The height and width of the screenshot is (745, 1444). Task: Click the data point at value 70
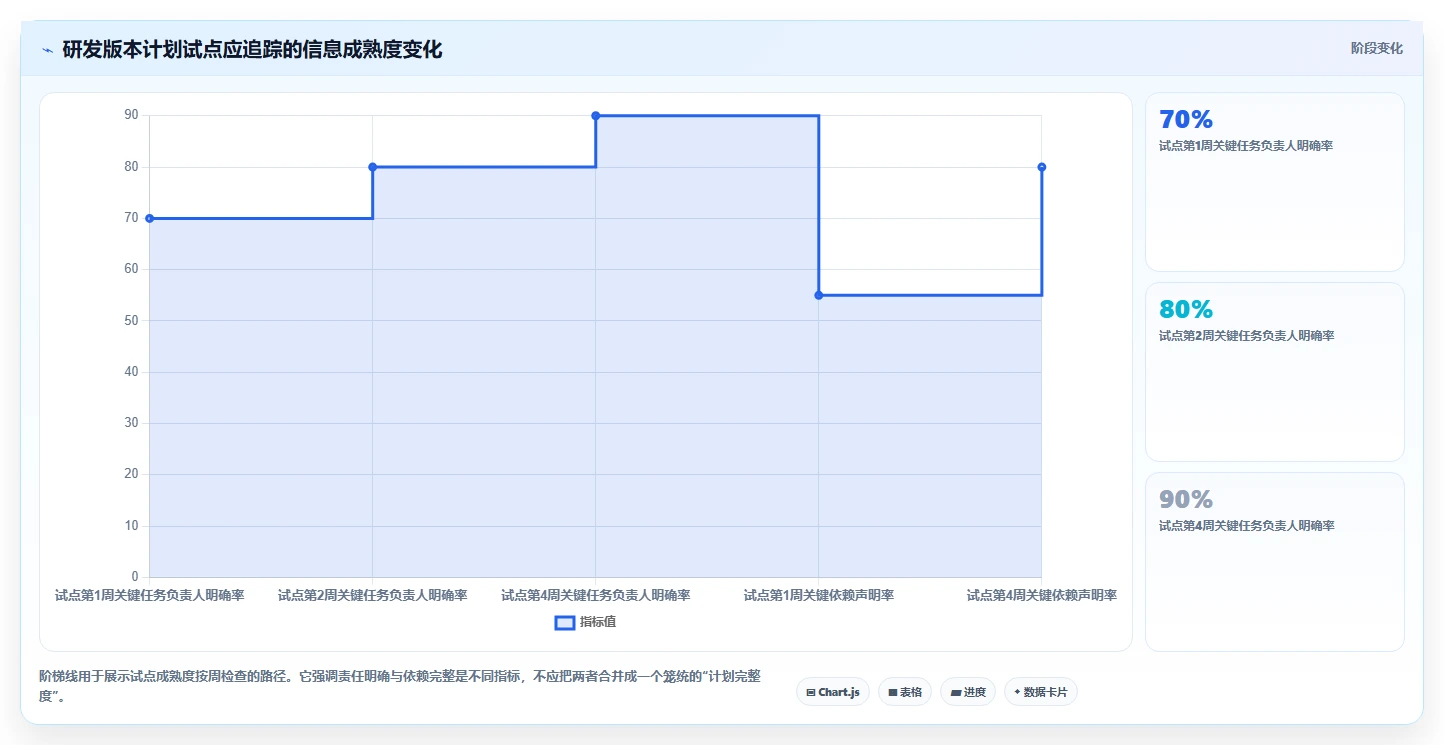click(150, 218)
